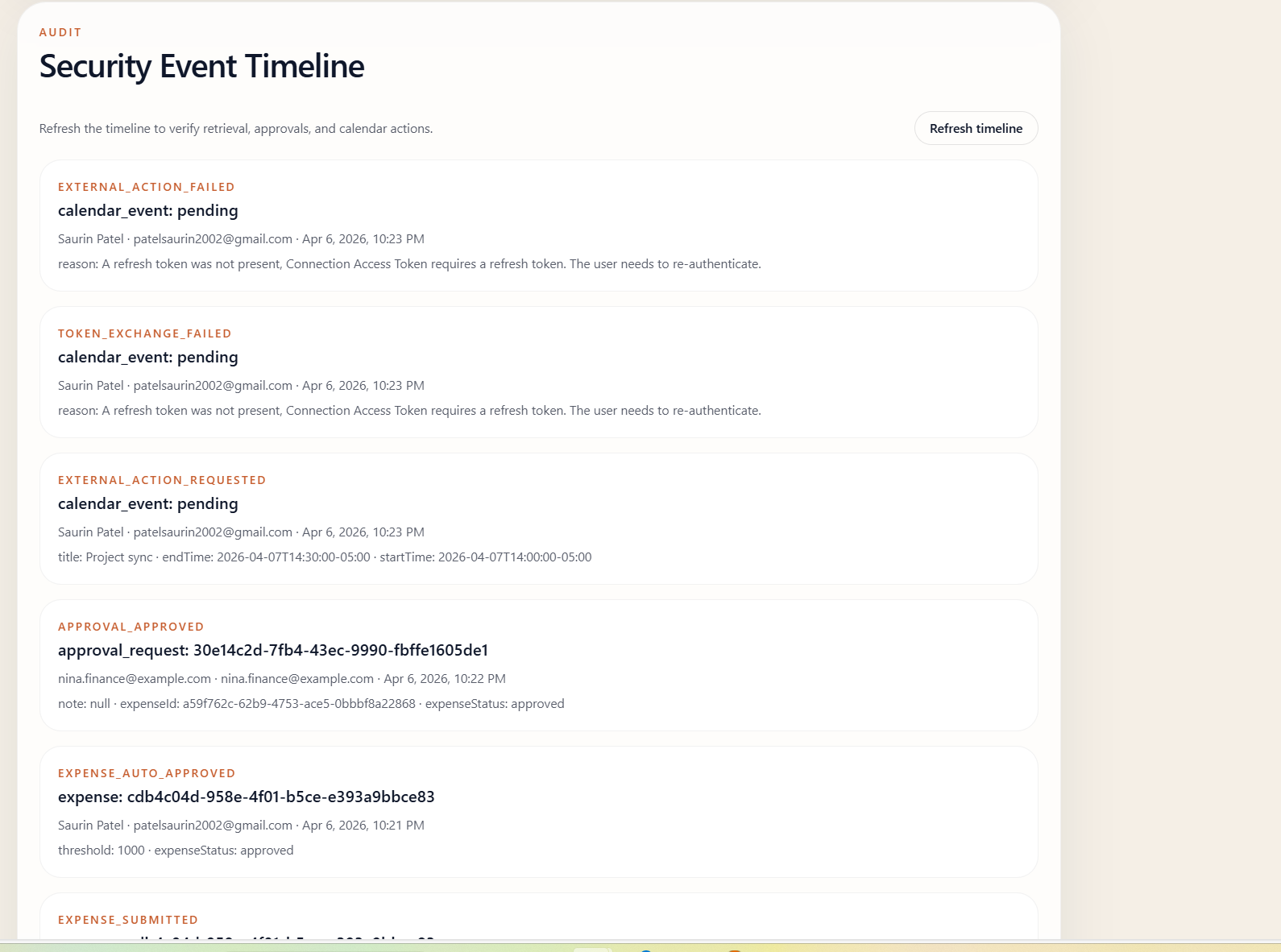Open calendar_event: pending in TOKEN_EXCHANGE_FAILED card
This screenshot has height=952, width=1281.
148,357
